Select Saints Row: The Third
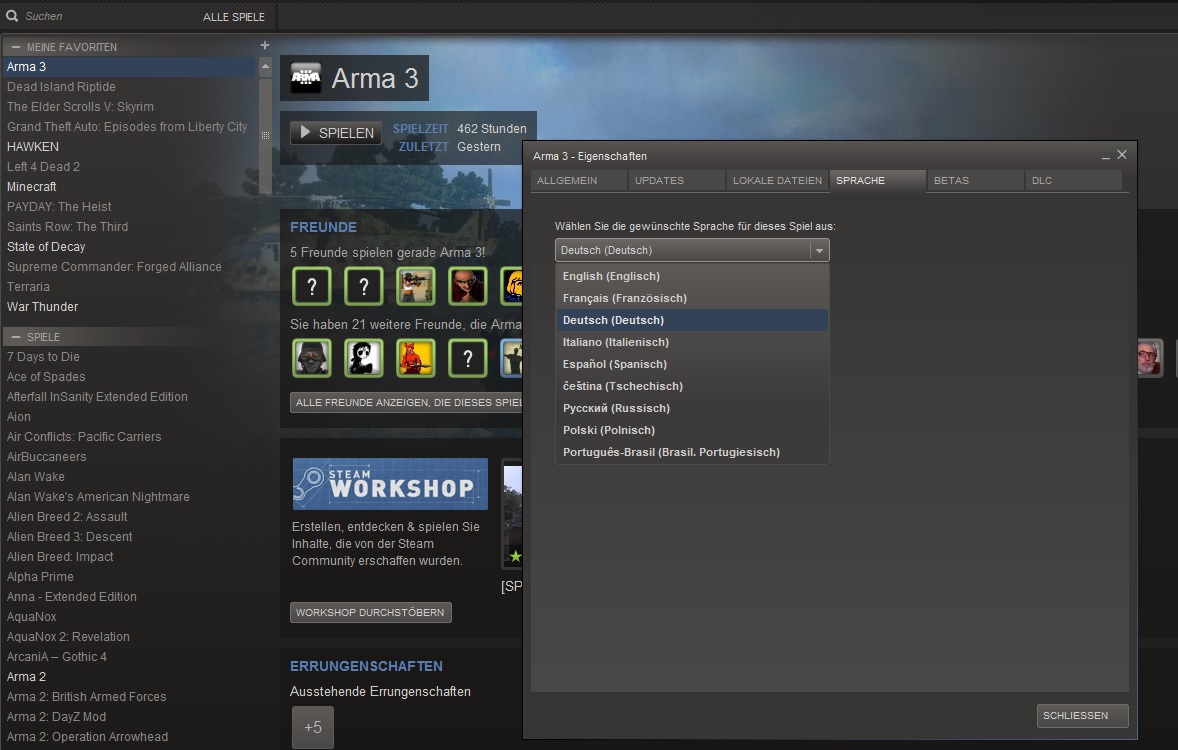This screenshot has height=750, width=1178. click(129, 226)
